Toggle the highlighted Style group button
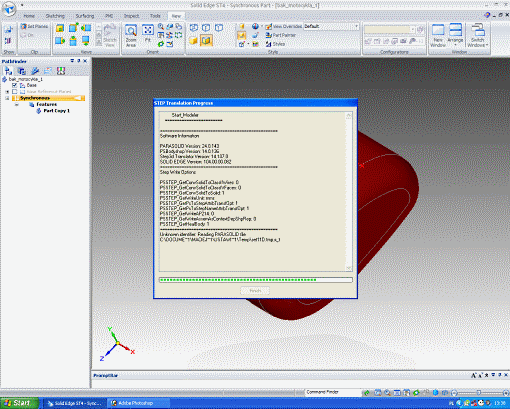Image resolution: width=510 pixels, height=409 pixels. tap(242, 35)
